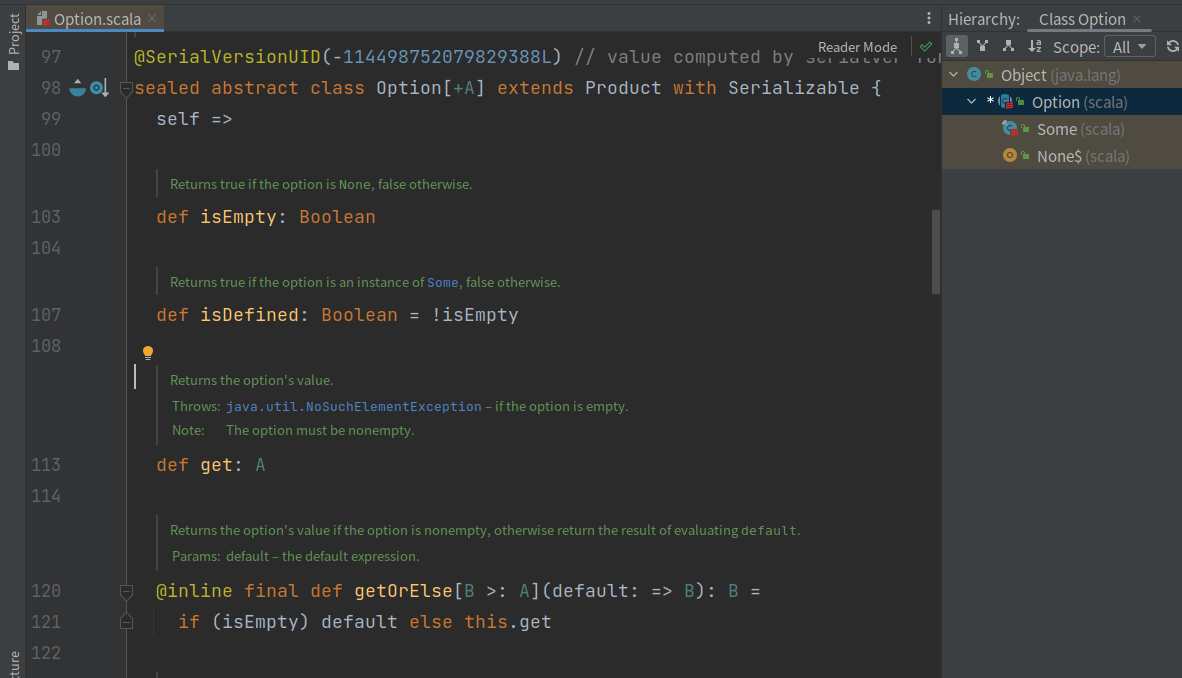Click the Hierarchy: panel title
This screenshot has width=1182, height=678.
984,19
